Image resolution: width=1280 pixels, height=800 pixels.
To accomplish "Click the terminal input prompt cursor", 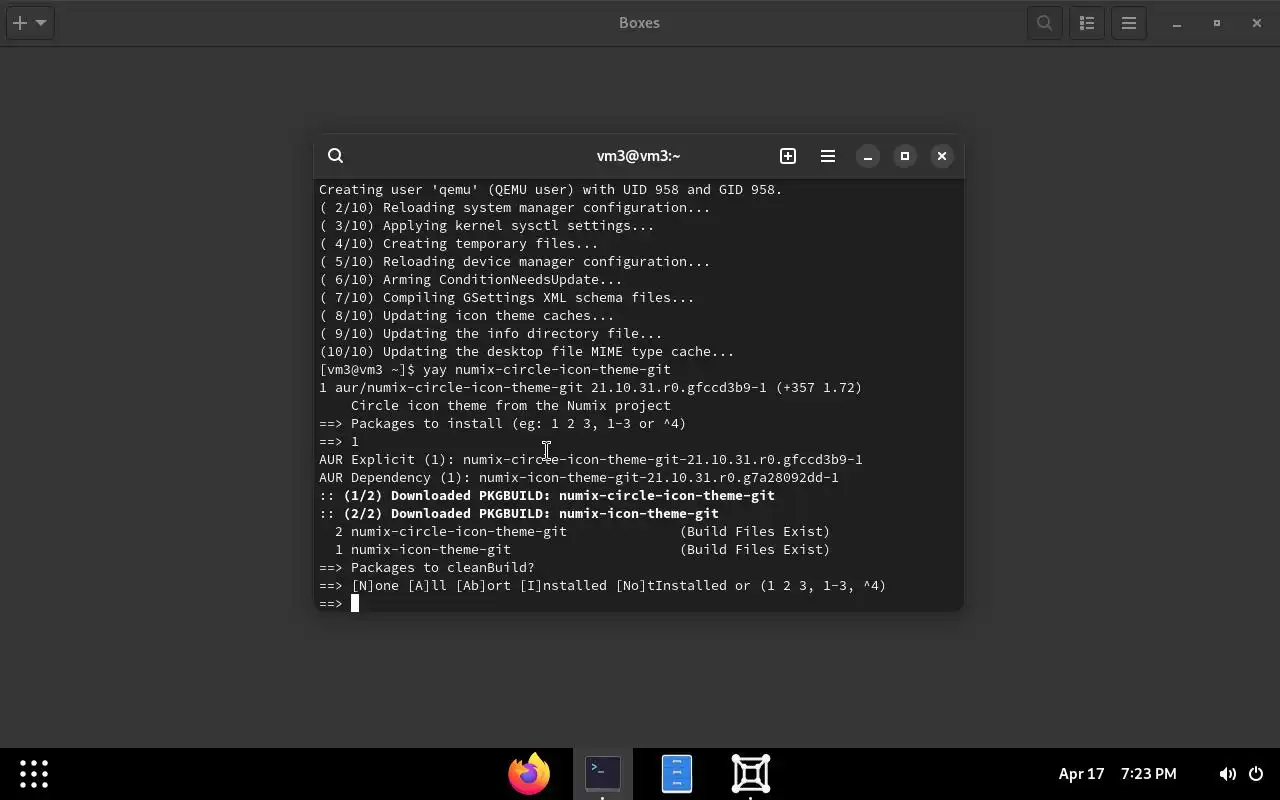I will 354,604.
